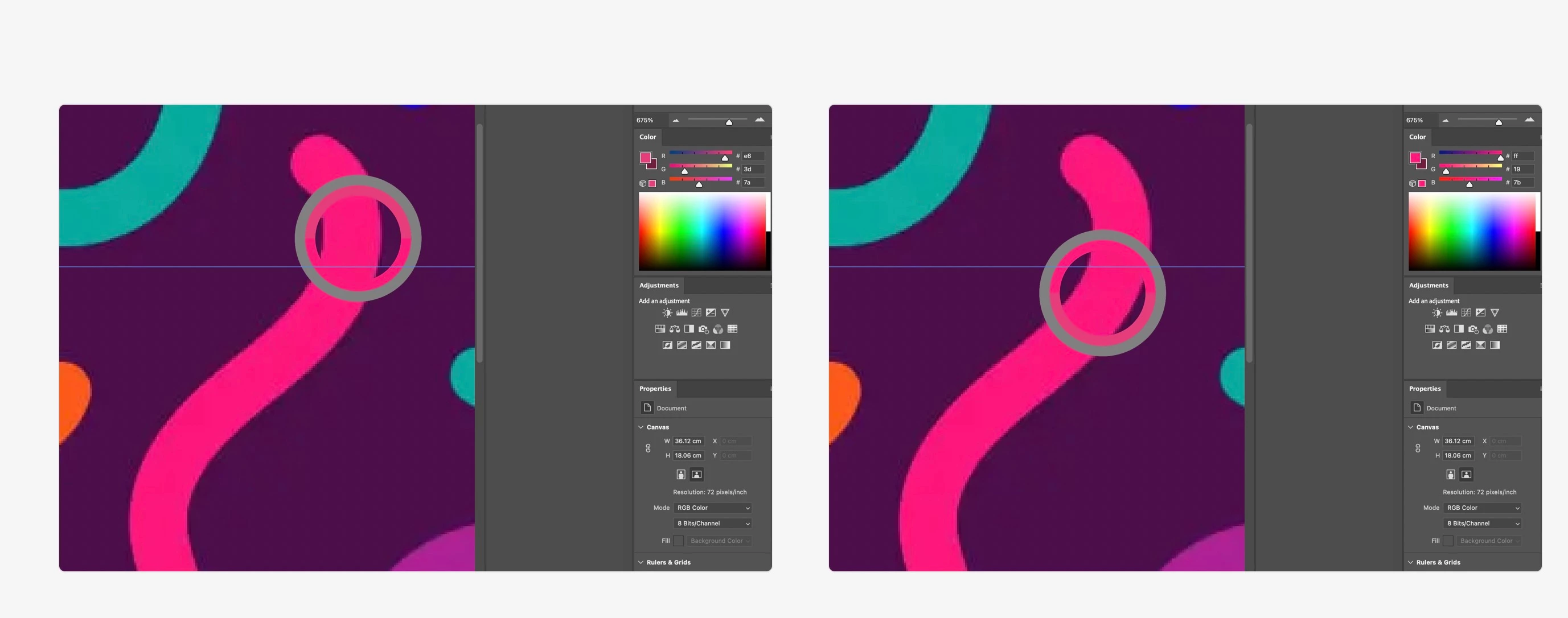The width and height of the screenshot is (1568, 618).
Task: Select Adjustments tab in right screenshot
Action: 1428,285
